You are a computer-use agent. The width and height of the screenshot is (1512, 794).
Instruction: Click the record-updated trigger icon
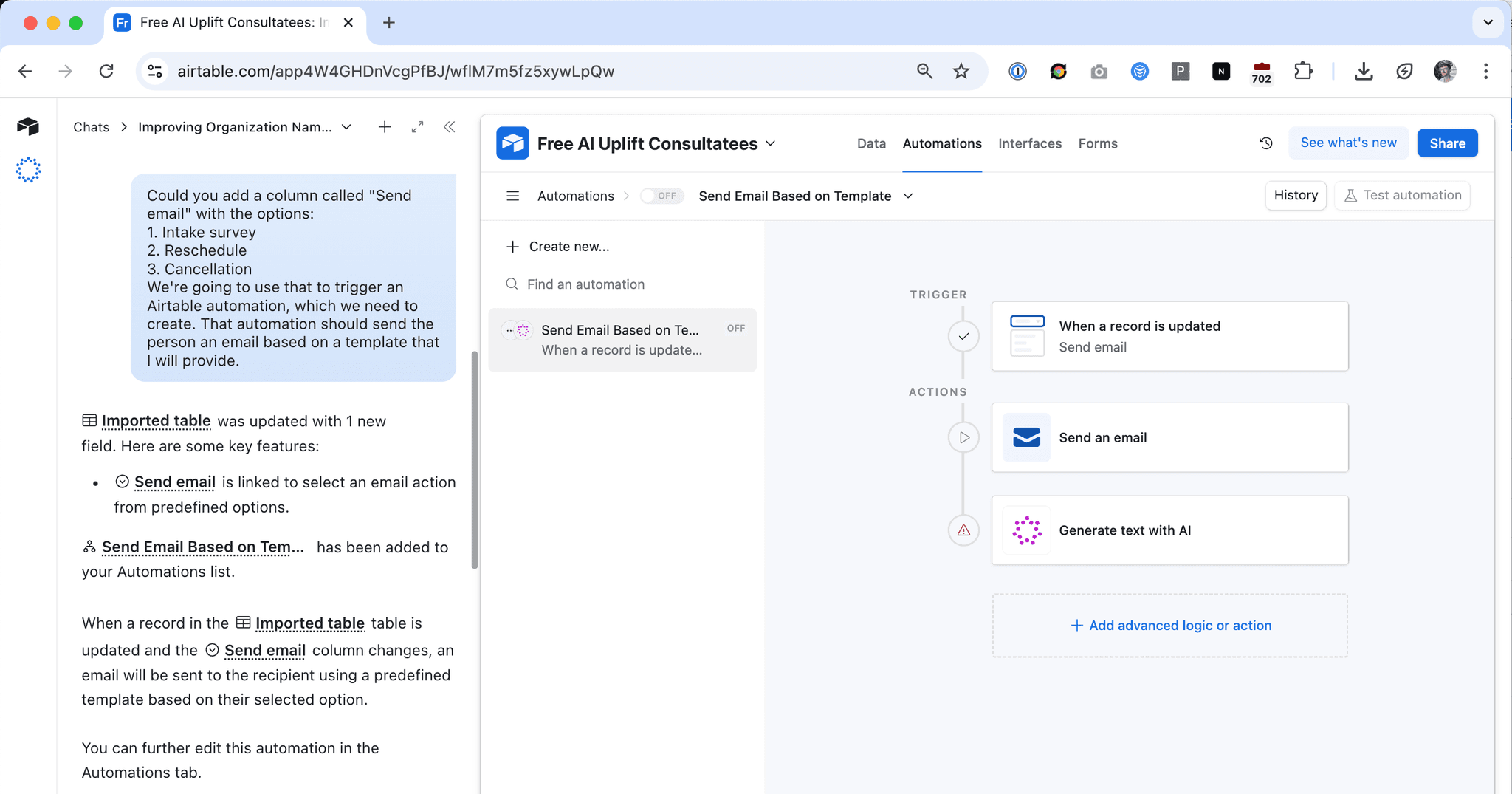tap(1026, 336)
